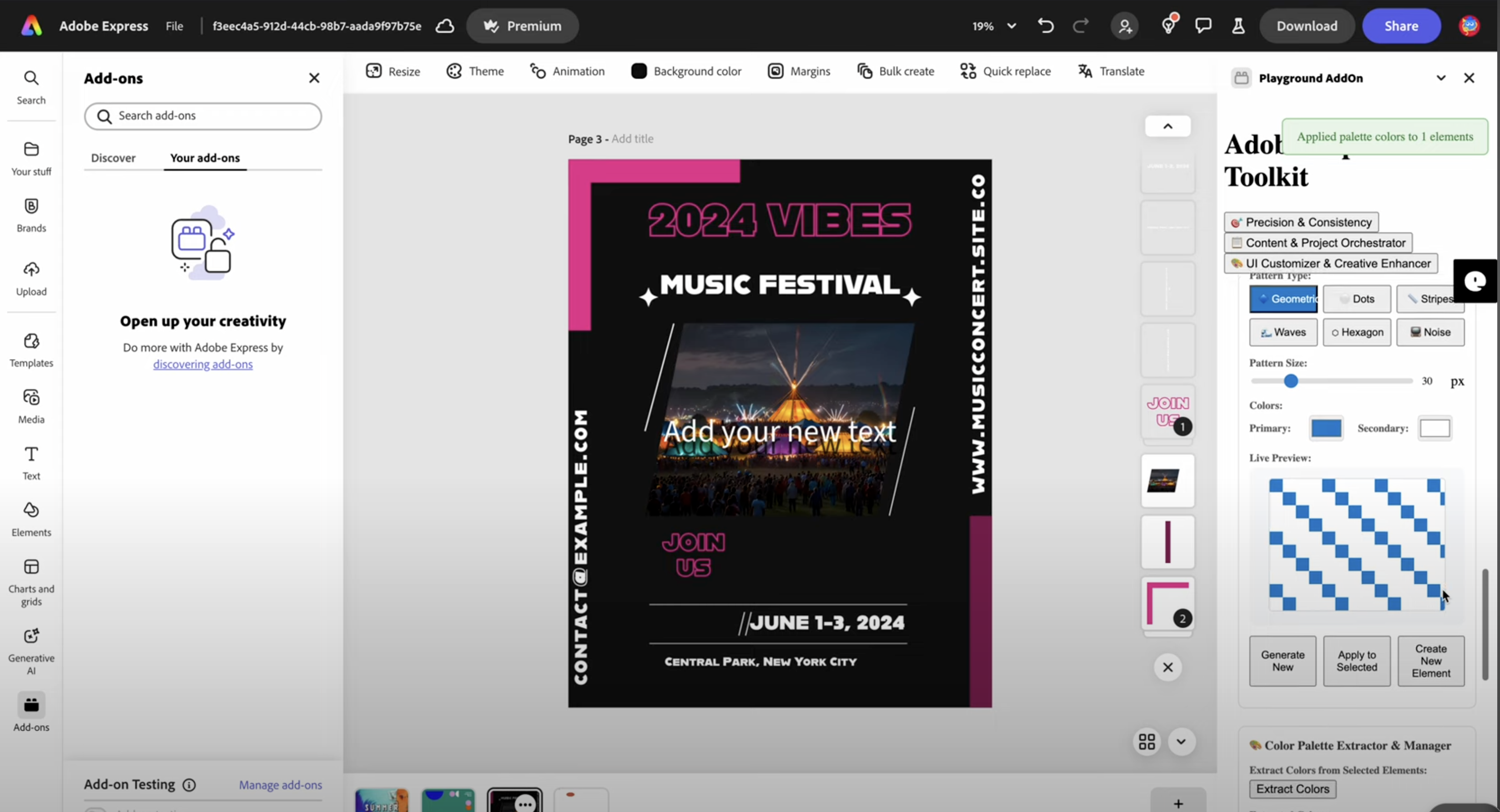Viewport: 1500px width, 812px height.
Task: Click the Apply to Selected button
Action: pyautogui.click(x=1356, y=661)
